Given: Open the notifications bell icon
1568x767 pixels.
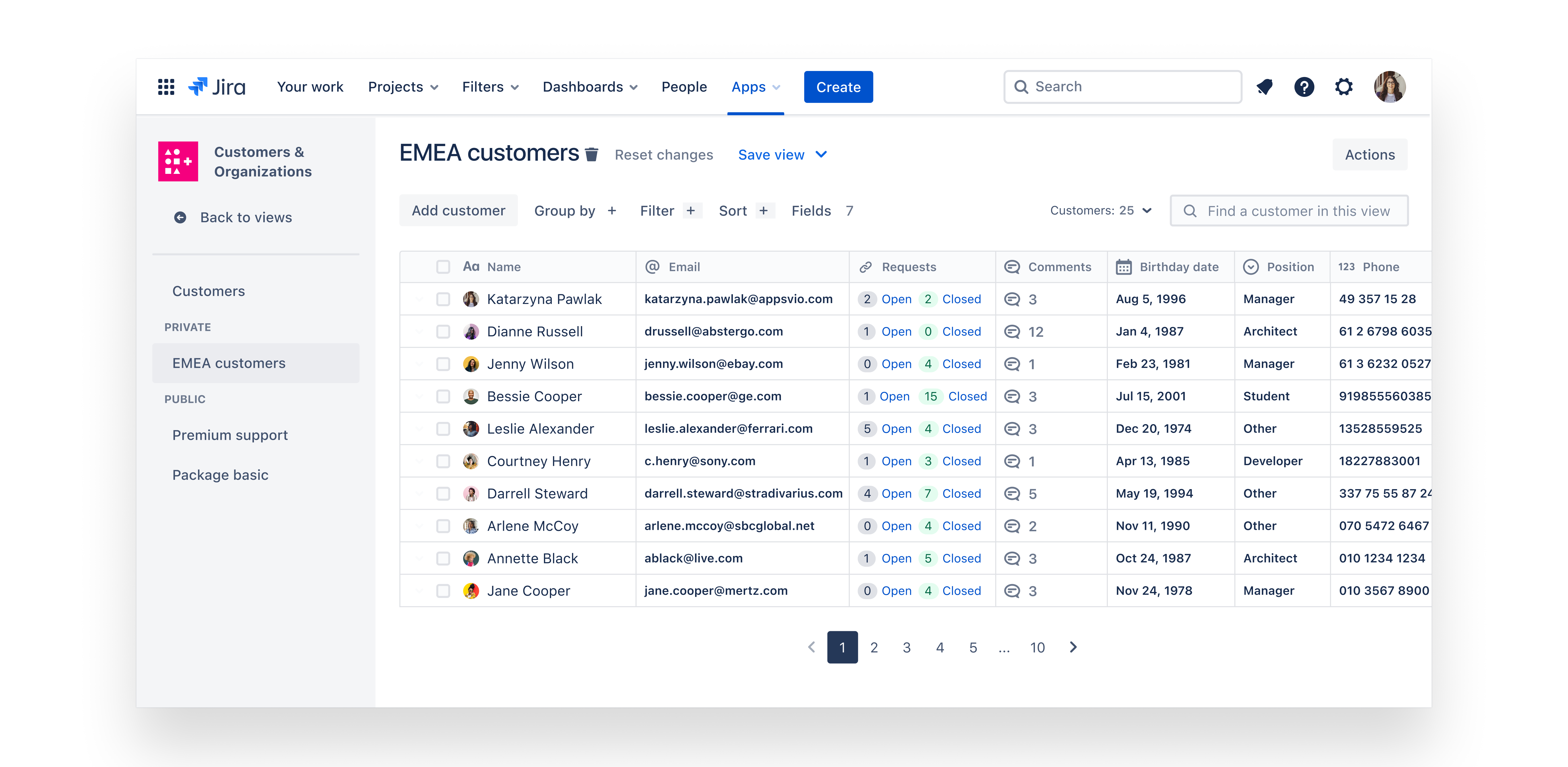Looking at the screenshot, I should click(1264, 87).
